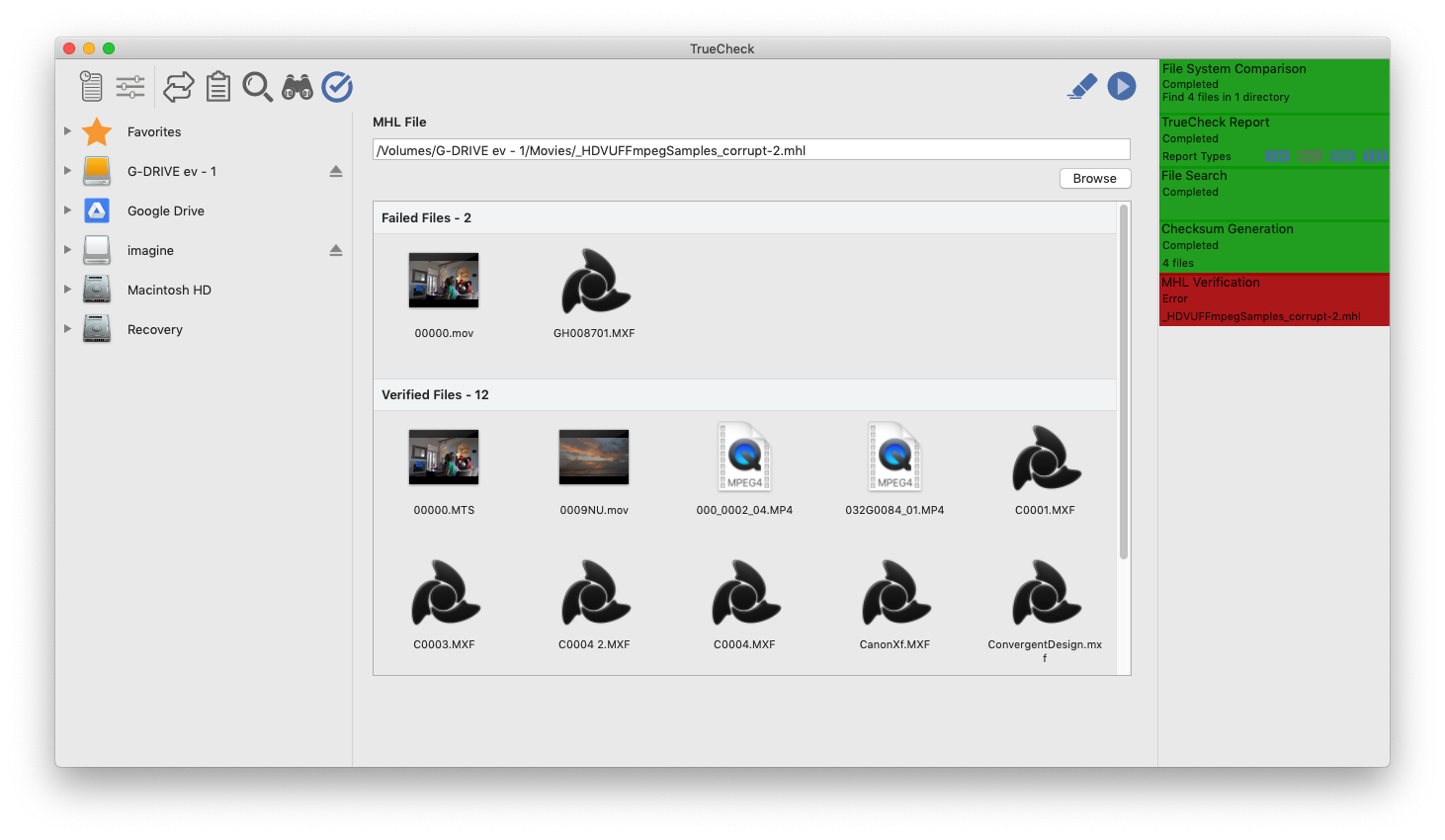The width and height of the screenshot is (1445, 840).
Task: Select the Favorites star in sidebar
Action: tap(97, 131)
